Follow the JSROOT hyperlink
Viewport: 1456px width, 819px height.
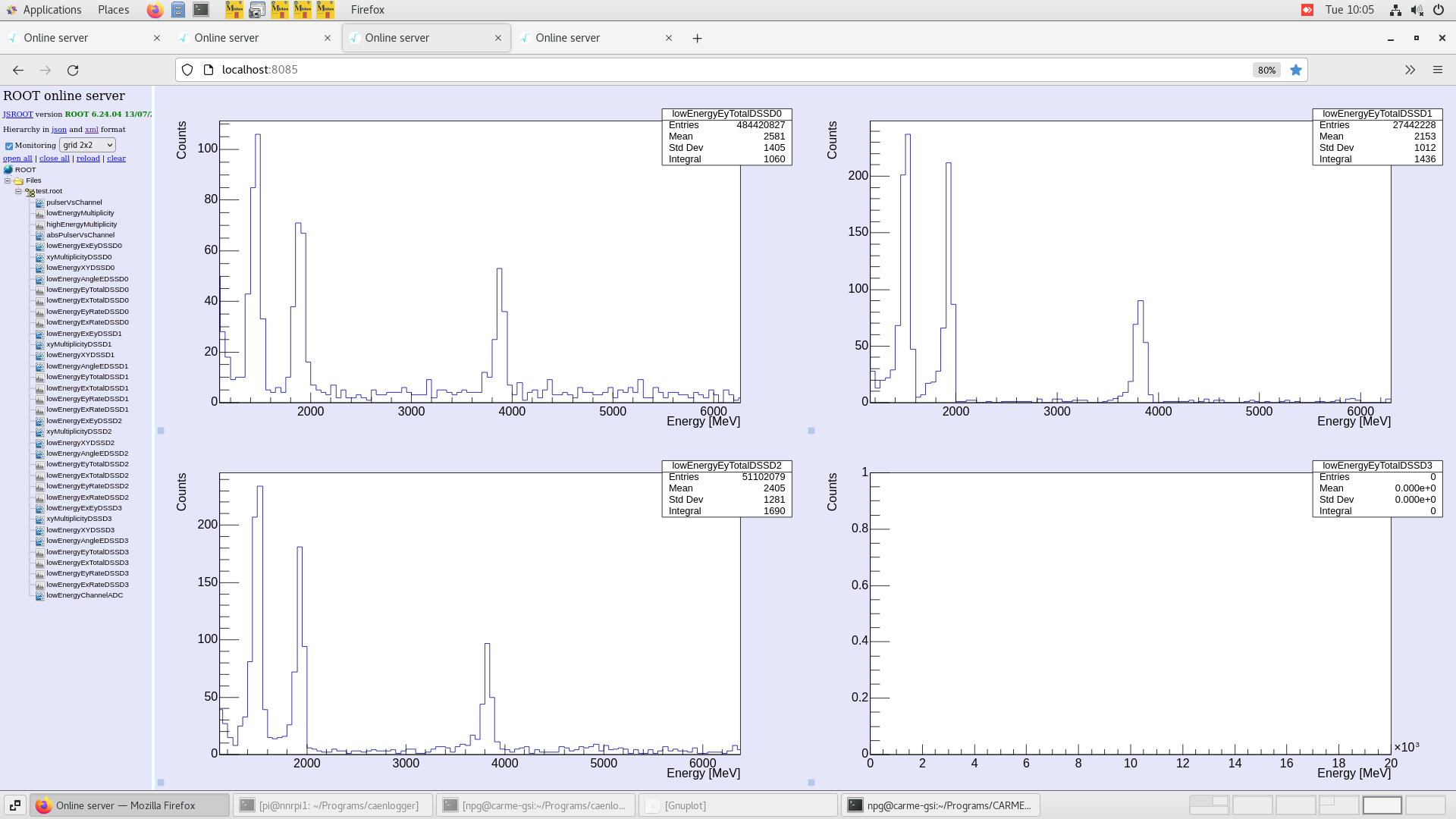coord(17,114)
